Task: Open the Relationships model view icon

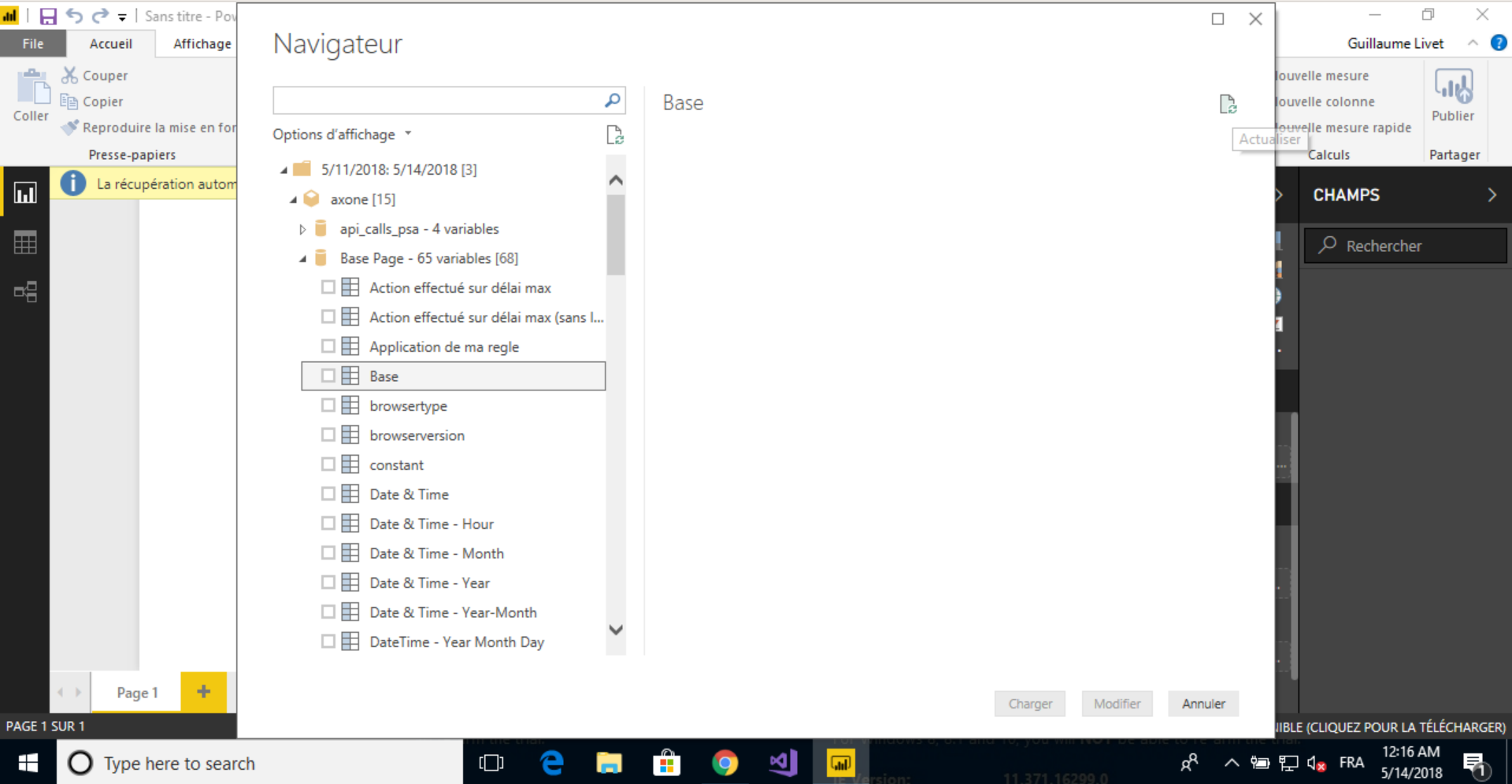Action: click(25, 292)
